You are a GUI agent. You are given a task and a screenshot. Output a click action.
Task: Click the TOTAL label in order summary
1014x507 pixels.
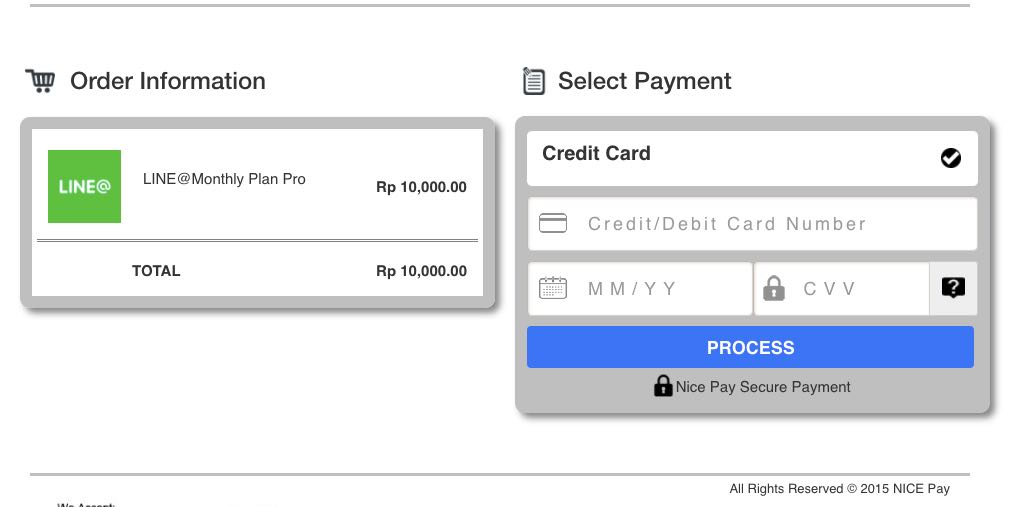[x=156, y=271]
